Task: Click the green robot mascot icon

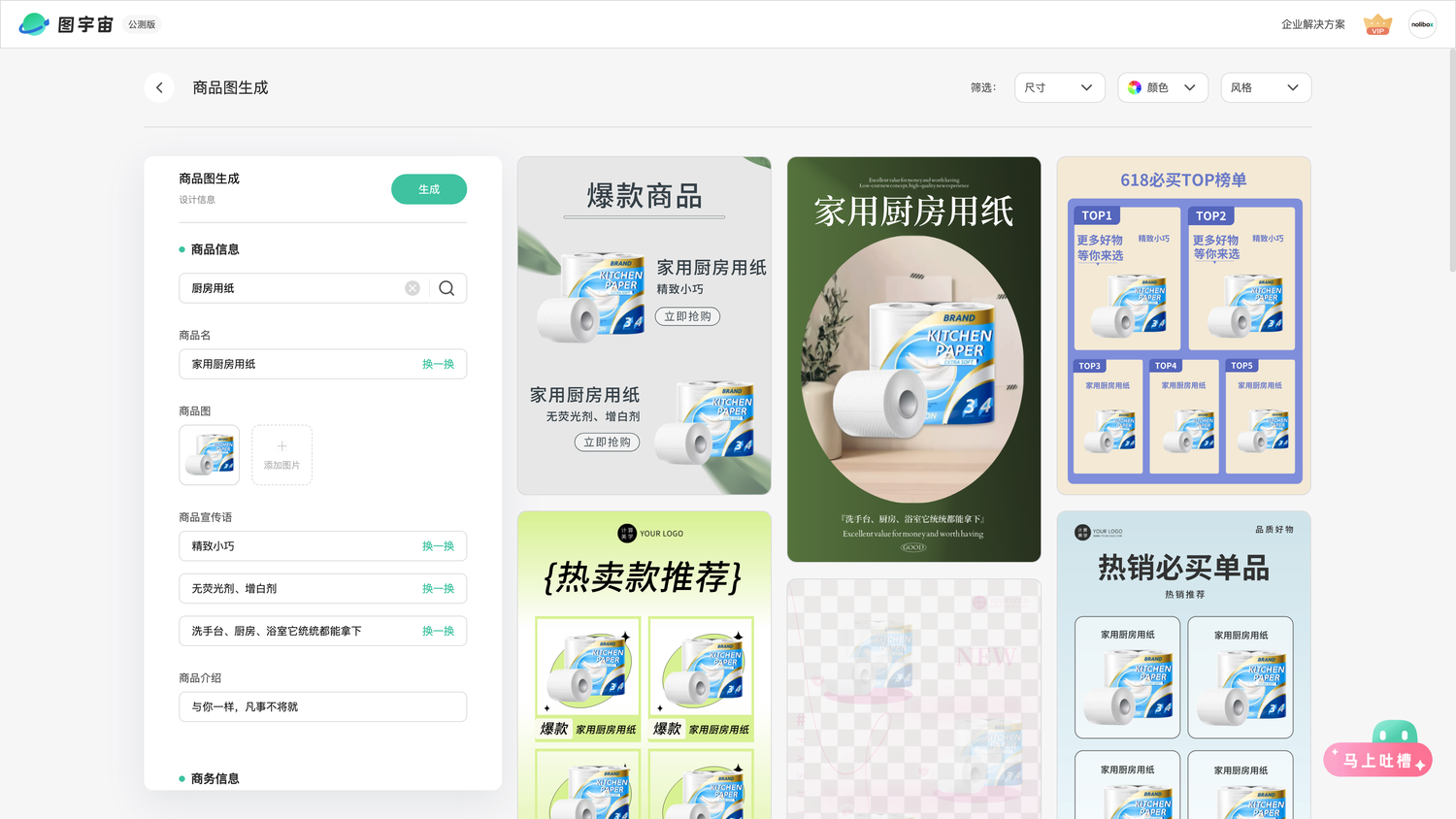Action: [1394, 734]
